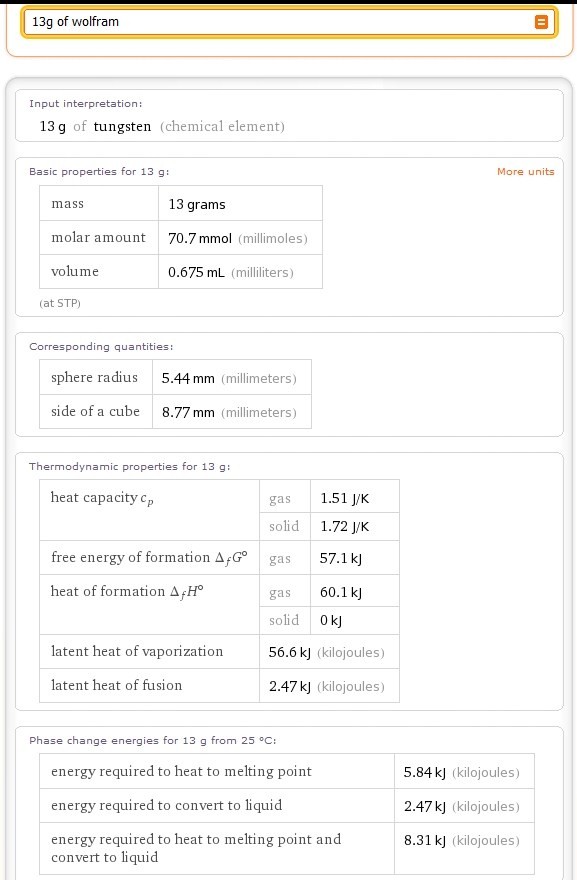Open the More units link

[525, 172]
